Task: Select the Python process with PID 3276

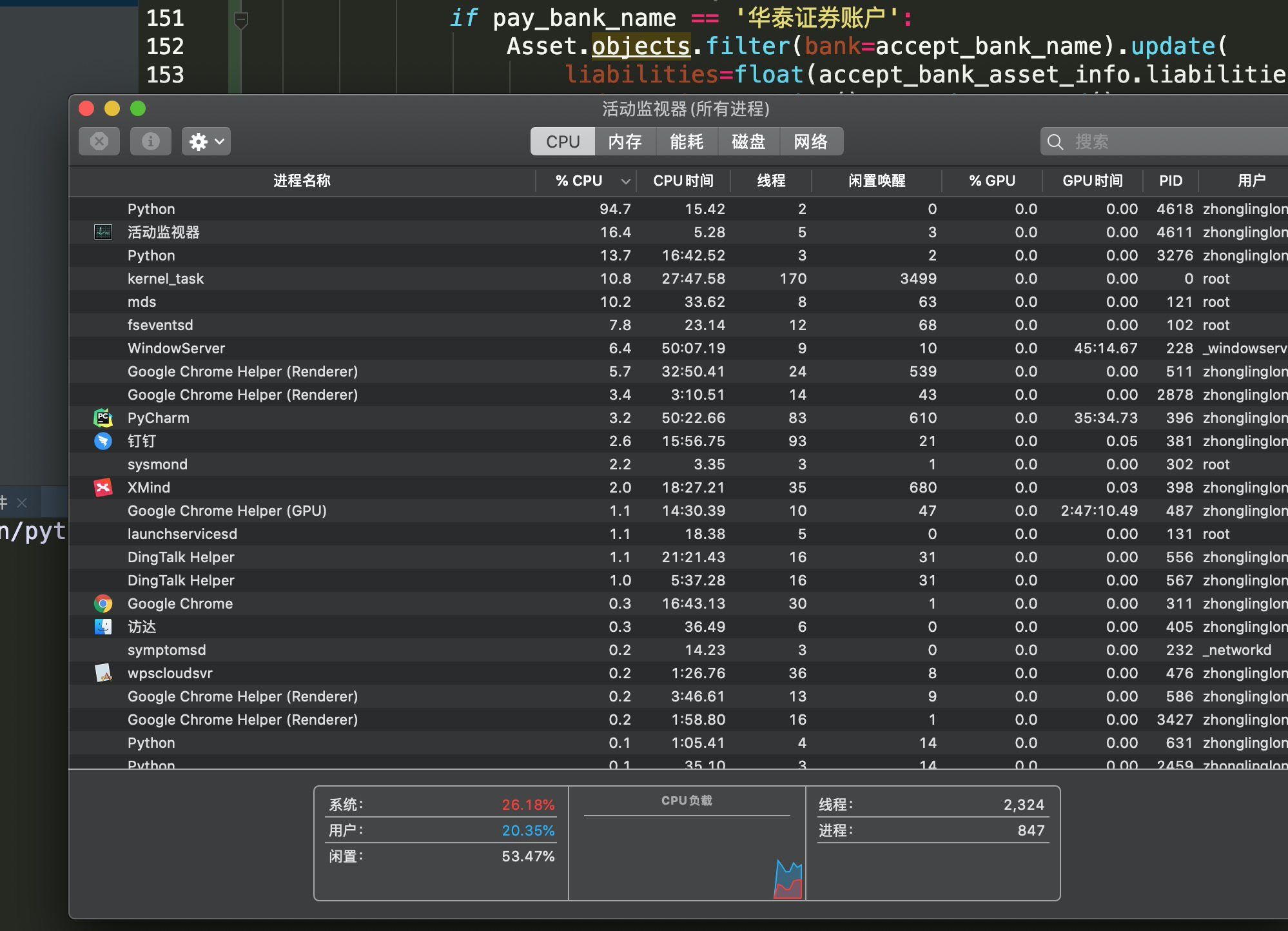Action: pos(678,255)
